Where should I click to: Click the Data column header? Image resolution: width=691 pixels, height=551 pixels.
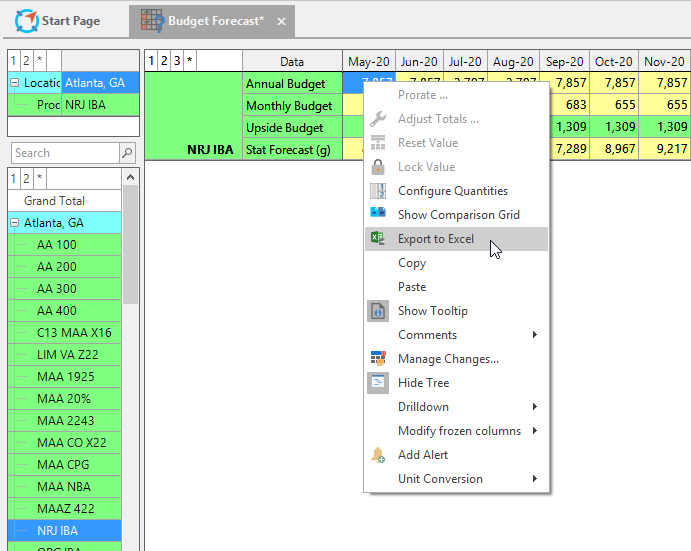[292, 61]
